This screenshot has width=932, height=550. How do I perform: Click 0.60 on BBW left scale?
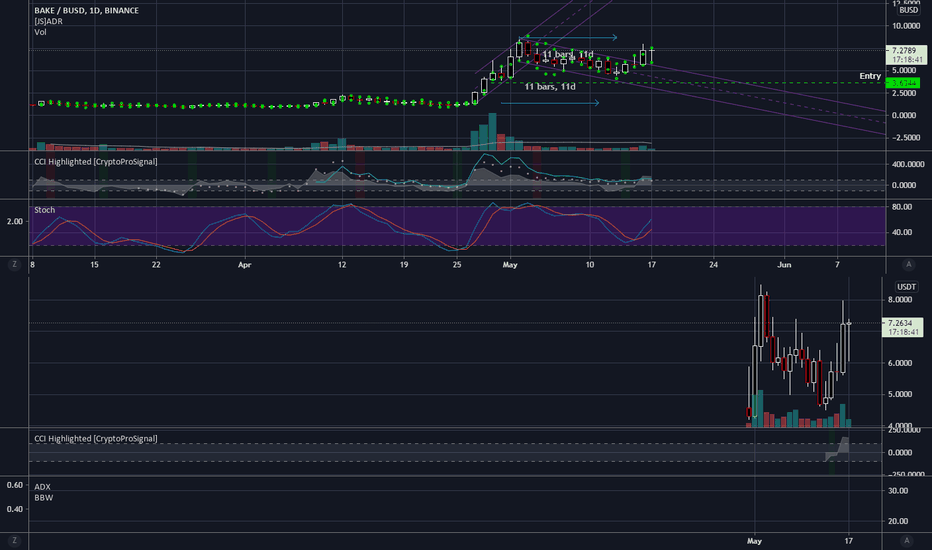(x=15, y=485)
